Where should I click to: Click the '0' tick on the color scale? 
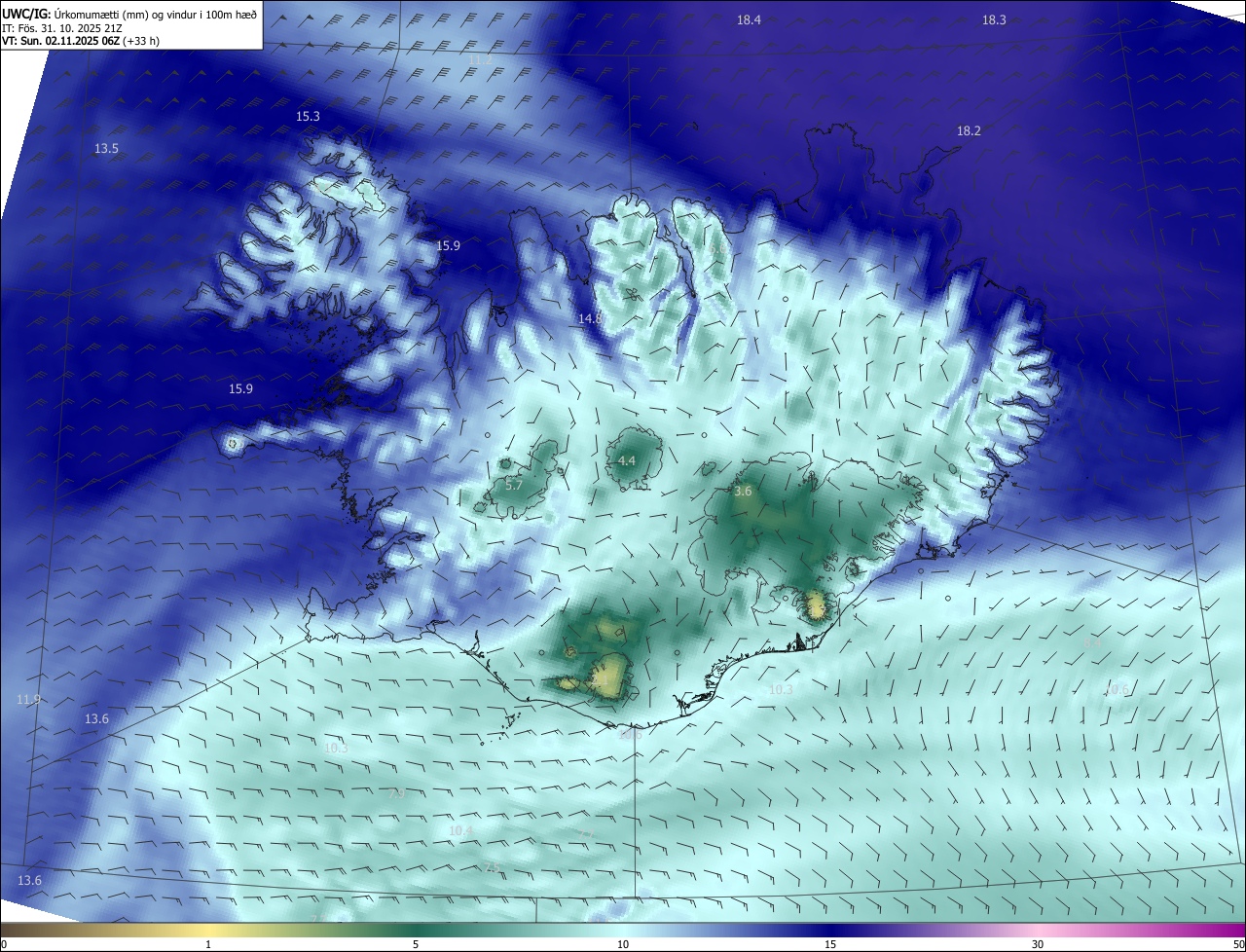pyautogui.click(x=4, y=944)
